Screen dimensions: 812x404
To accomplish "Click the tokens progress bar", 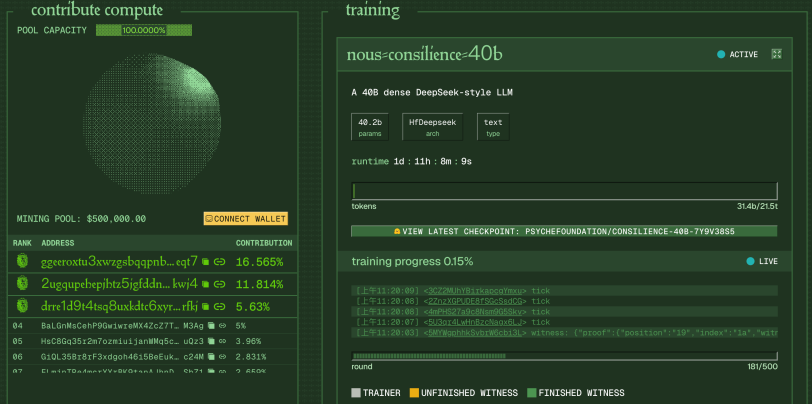I will point(564,191).
